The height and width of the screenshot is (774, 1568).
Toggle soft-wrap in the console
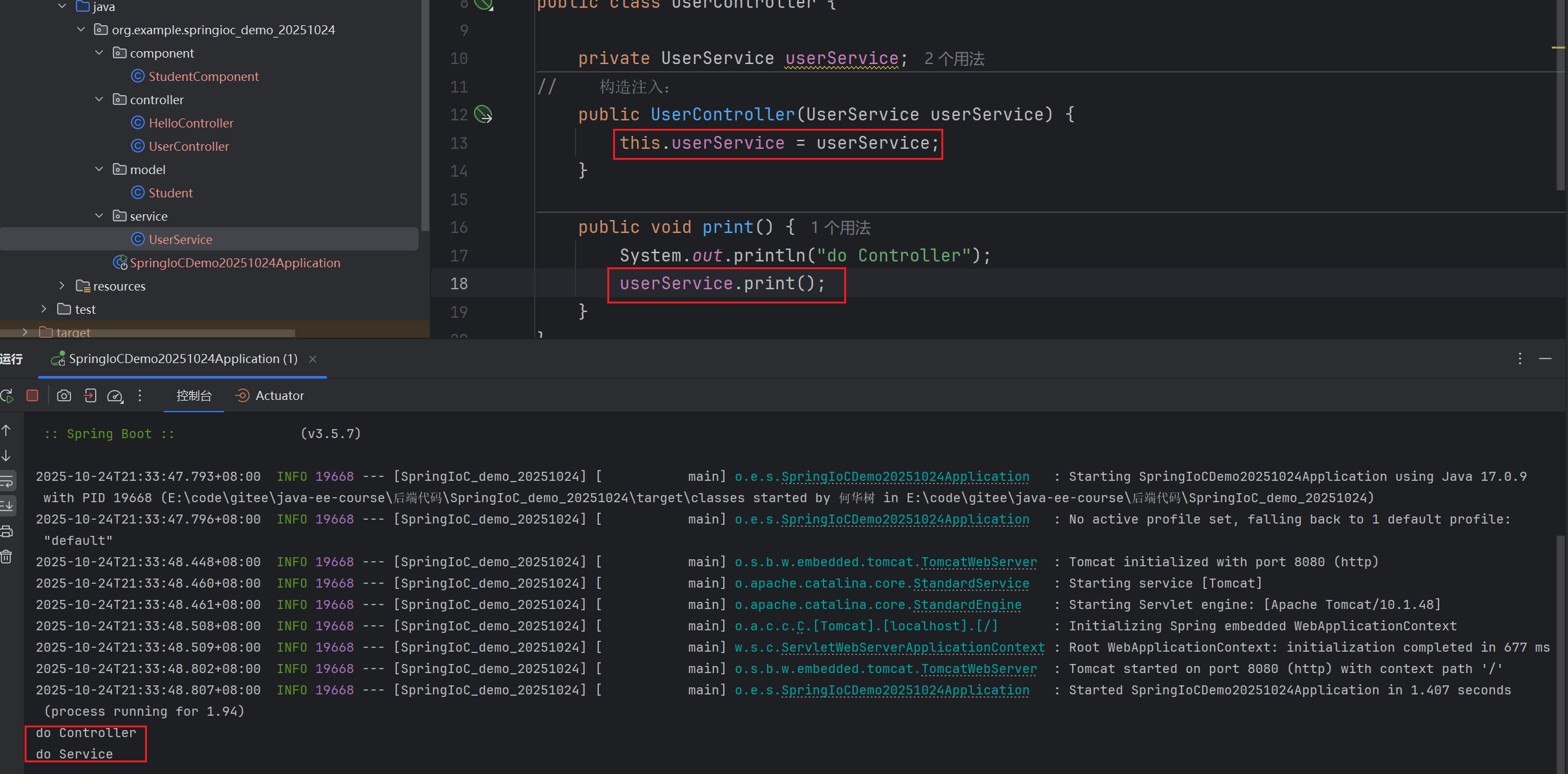(6, 481)
